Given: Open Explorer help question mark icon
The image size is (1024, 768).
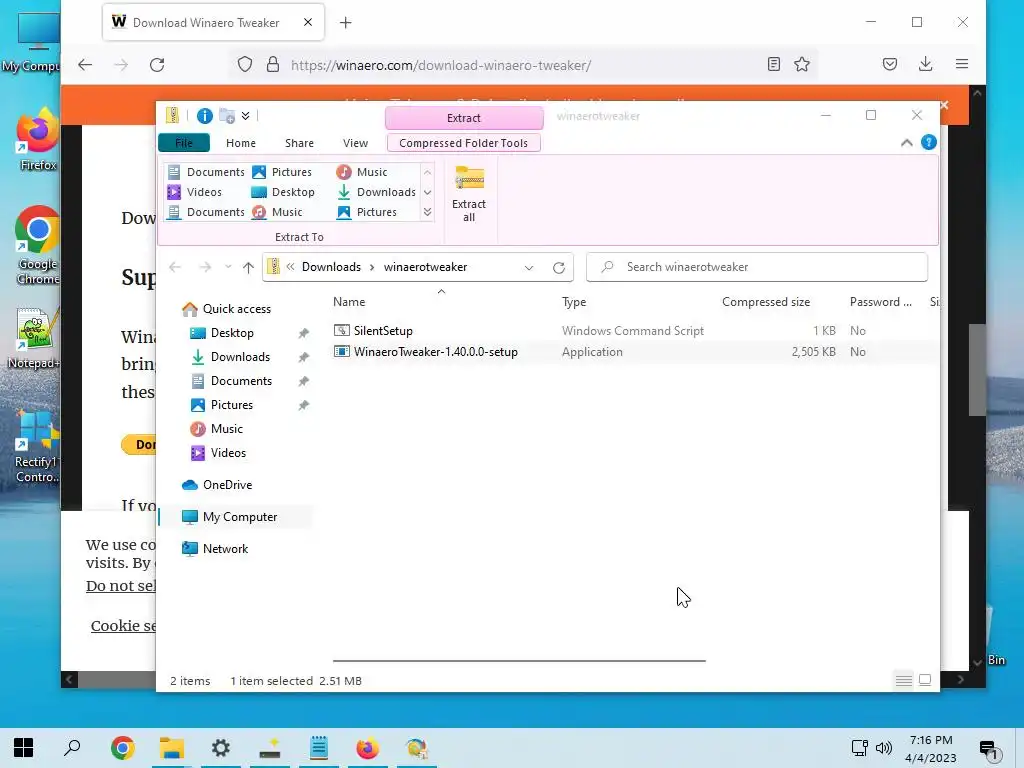Looking at the screenshot, I should pyautogui.click(x=928, y=142).
